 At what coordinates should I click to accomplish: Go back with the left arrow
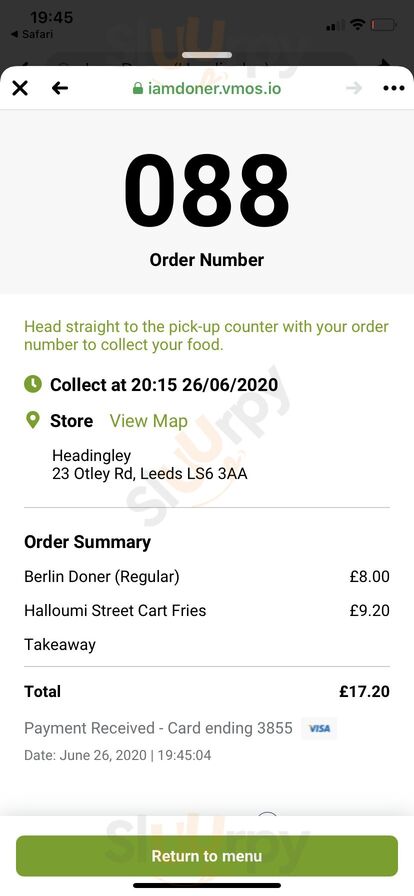59,88
